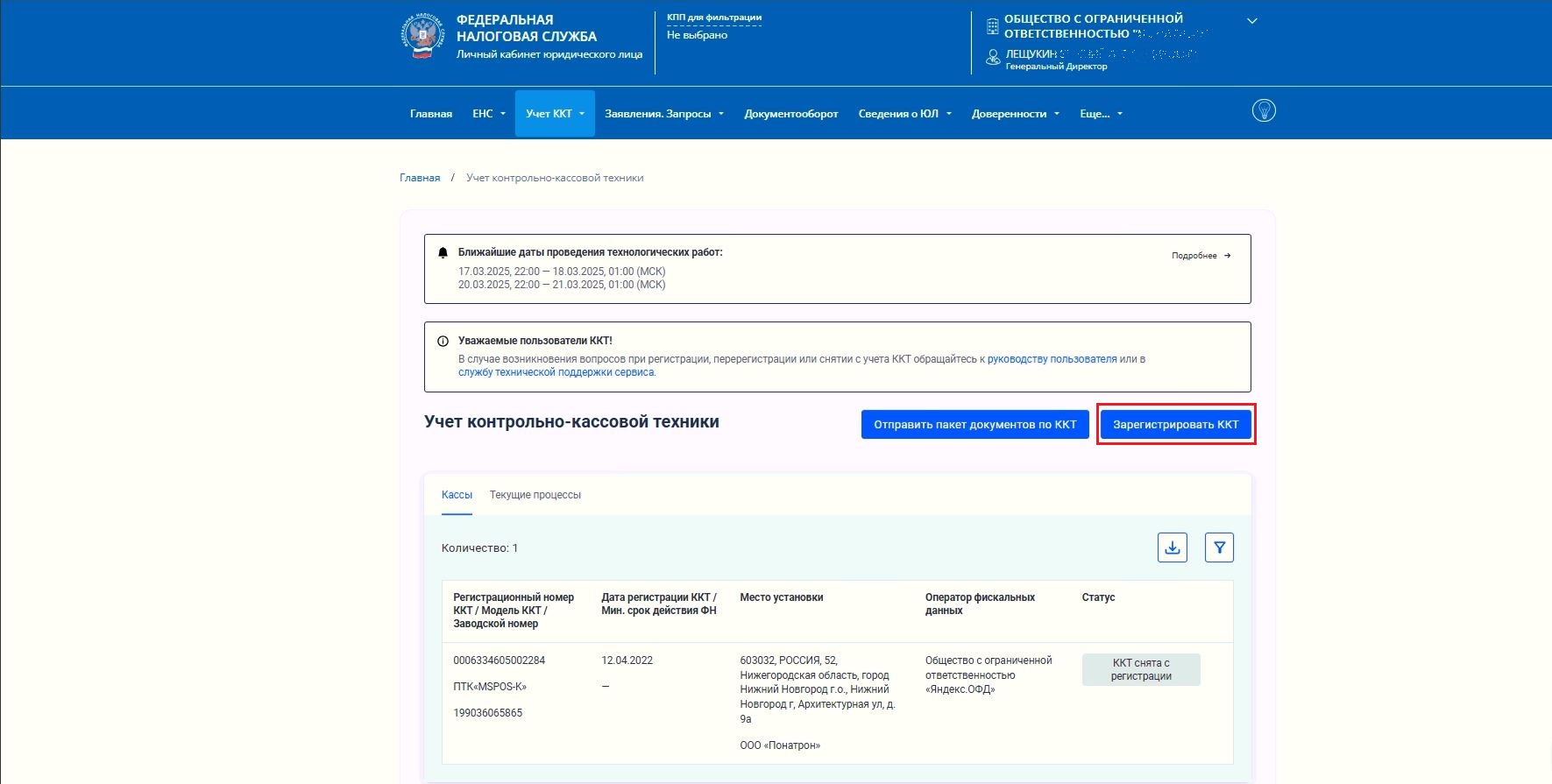This screenshot has height=784, width=1552.
Task: Click the user profile icon
Action: tap(992, 58)
